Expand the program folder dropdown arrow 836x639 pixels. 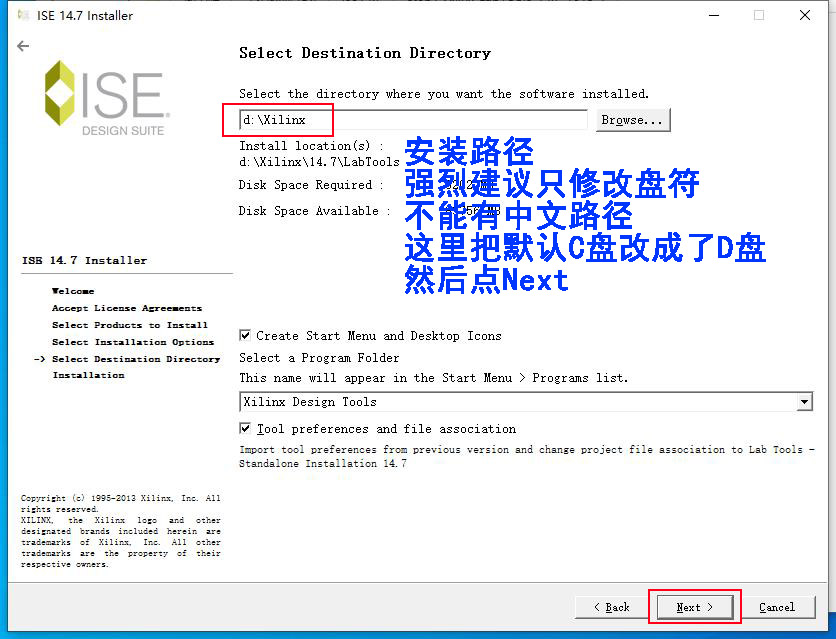point(805,402)
